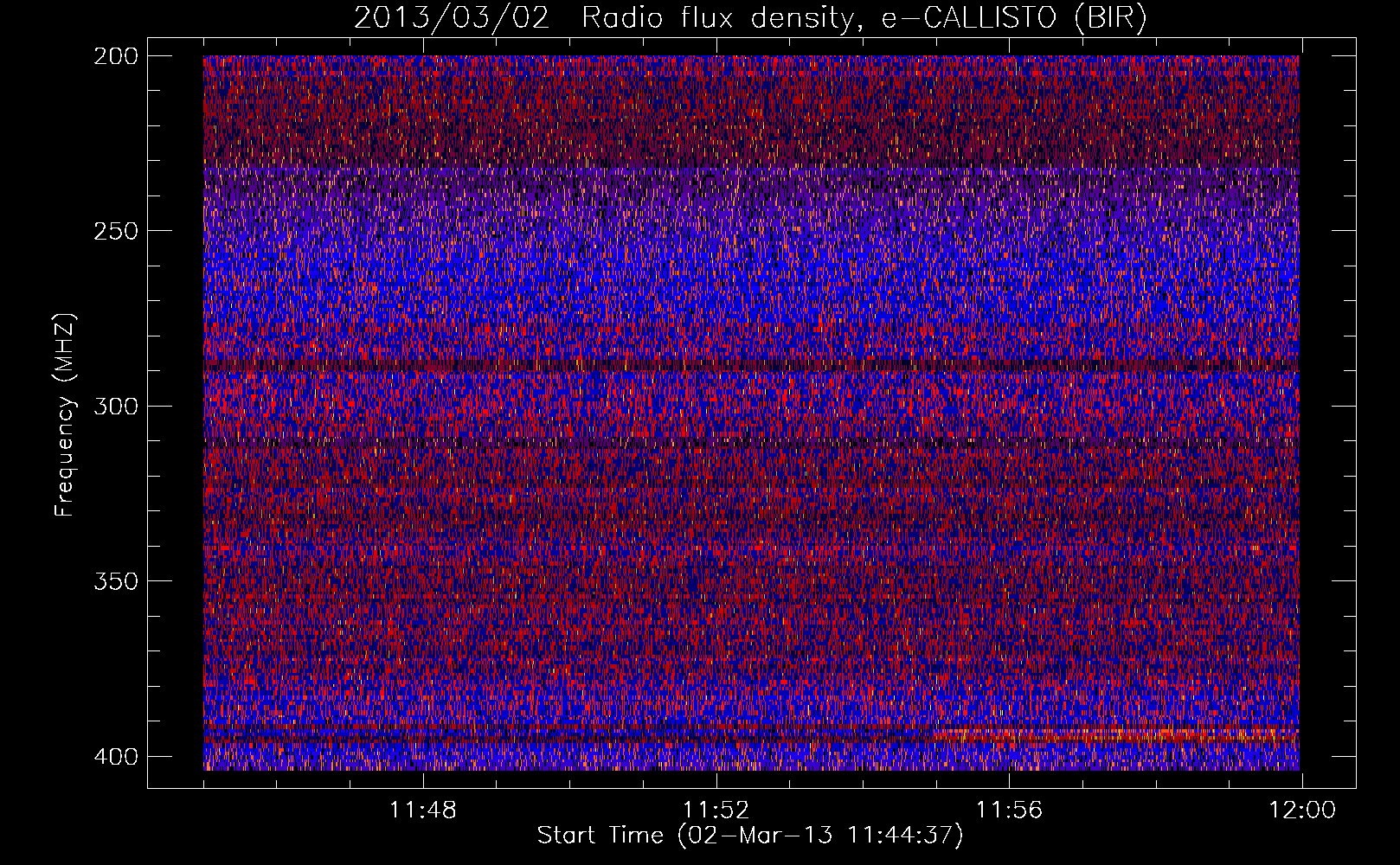Click the '400' frequency tick label
Screen dimensions: 1400x865
tap(116, 756)
